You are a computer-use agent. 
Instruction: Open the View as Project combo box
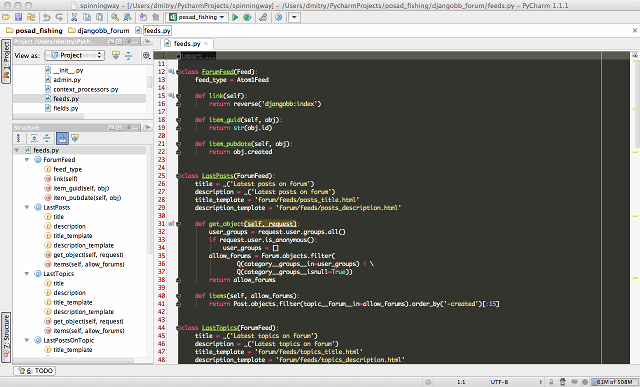click(x=74, y=55)
